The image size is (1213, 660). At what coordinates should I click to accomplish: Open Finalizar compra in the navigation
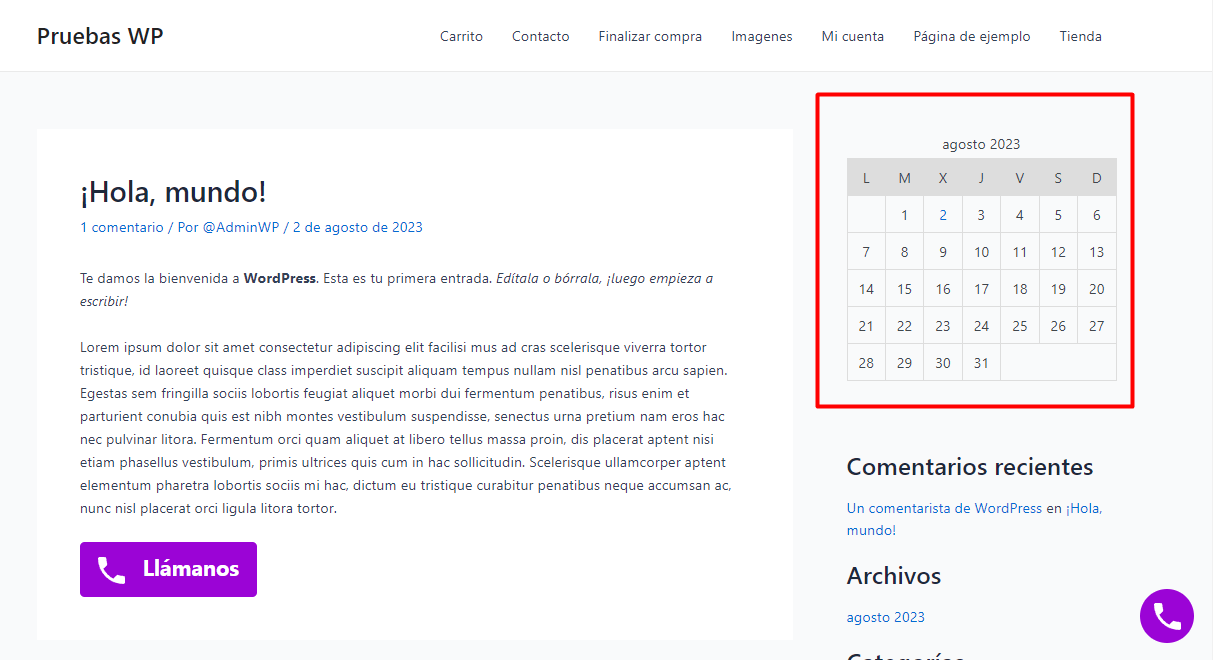(x=650, y=36)
